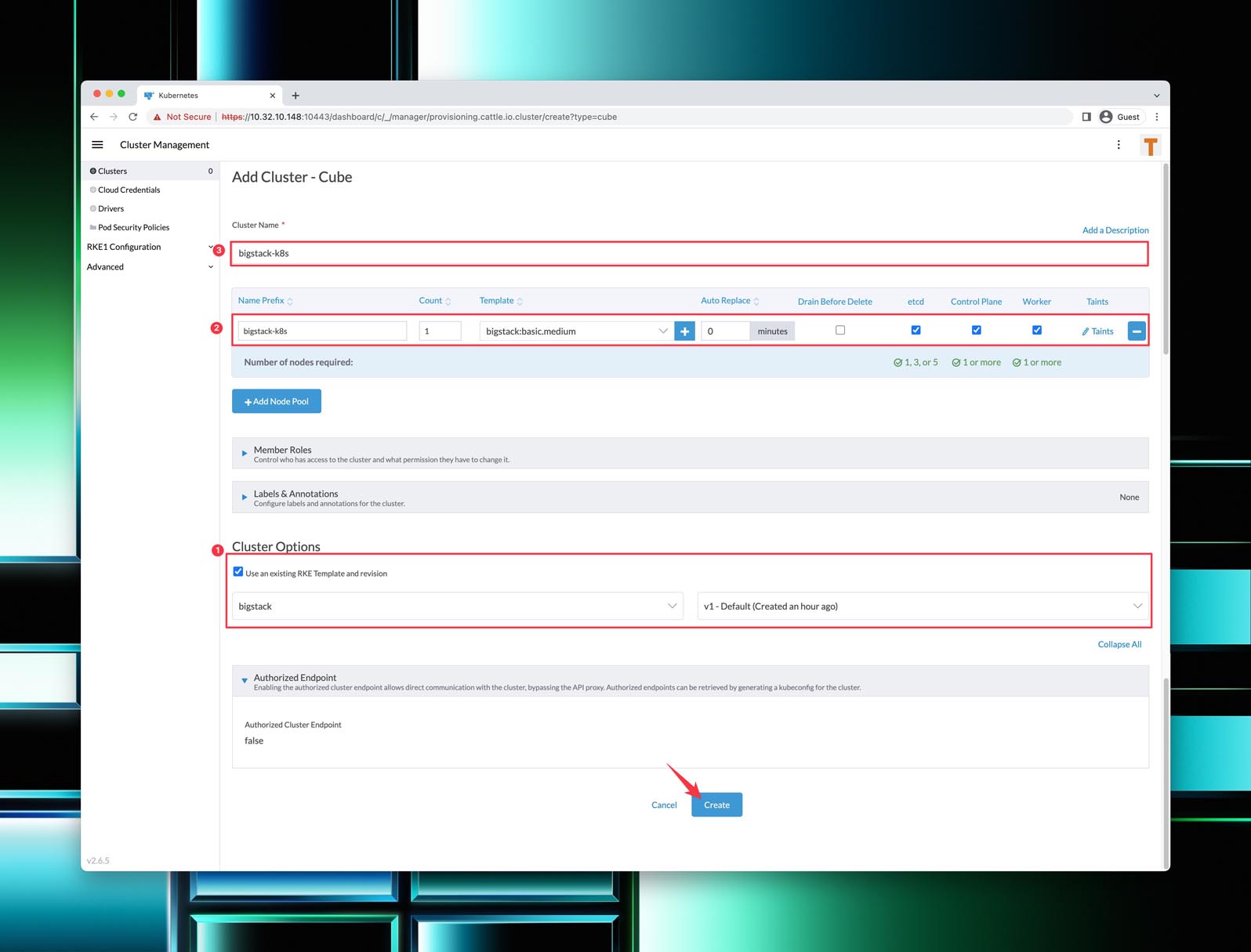Uncheck the Control Plane role checkbox
Screen dimensions: 1251x952
click(x=977, y=330)
